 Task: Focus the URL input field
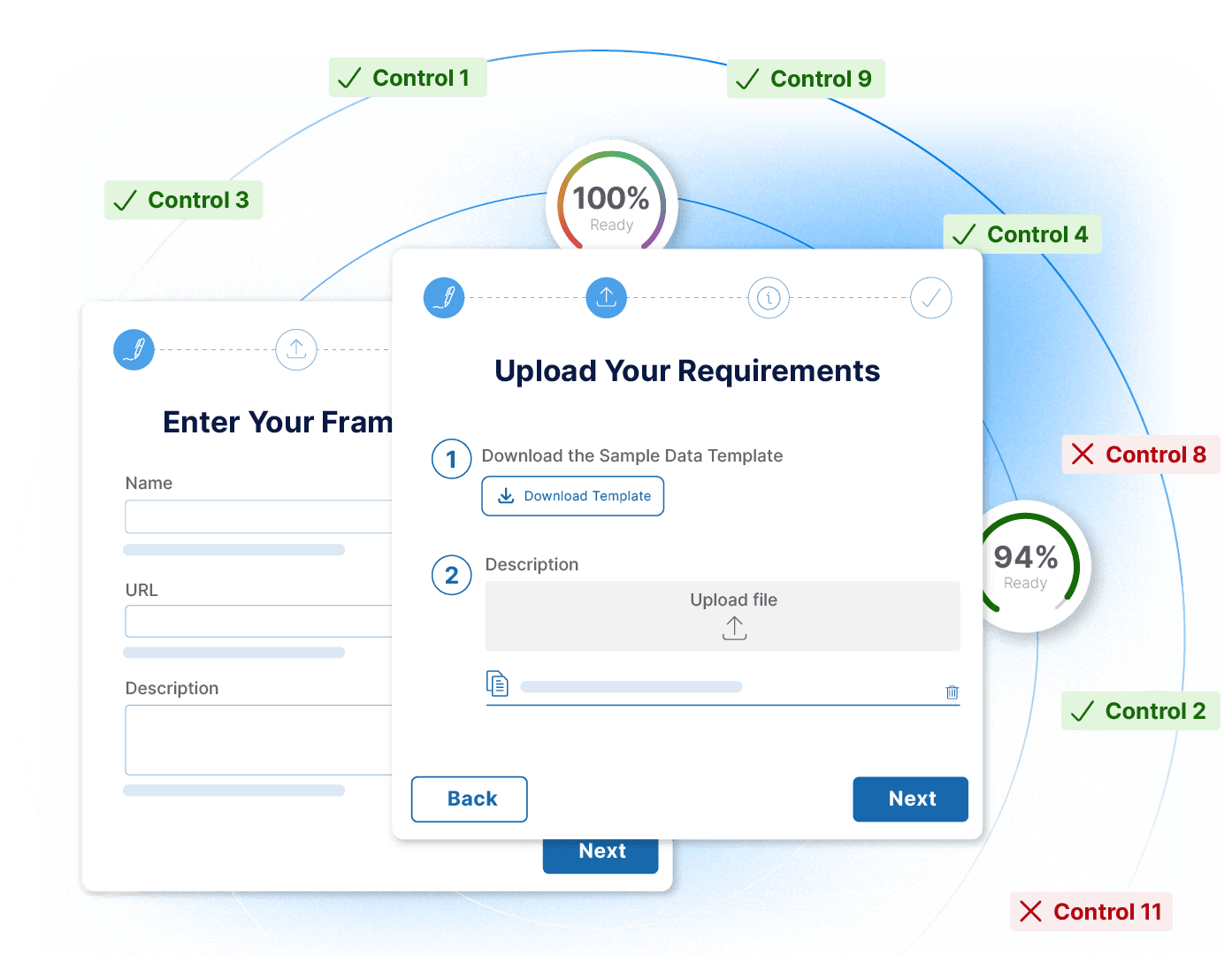click(x=258, y=622)
